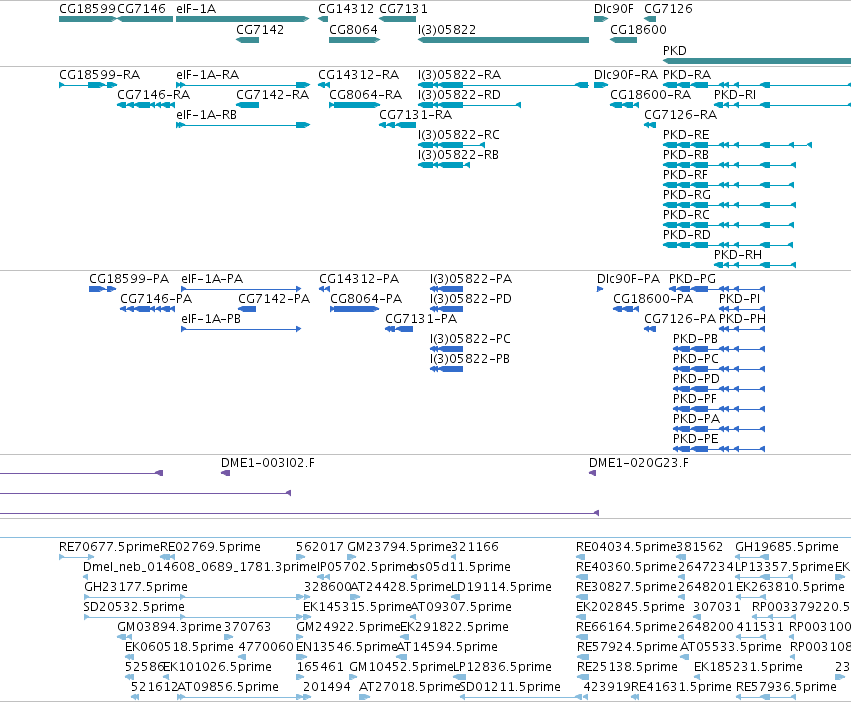Click the l(3)05822-PD protein label
The image size is (851, 702).
pos(471,299)
